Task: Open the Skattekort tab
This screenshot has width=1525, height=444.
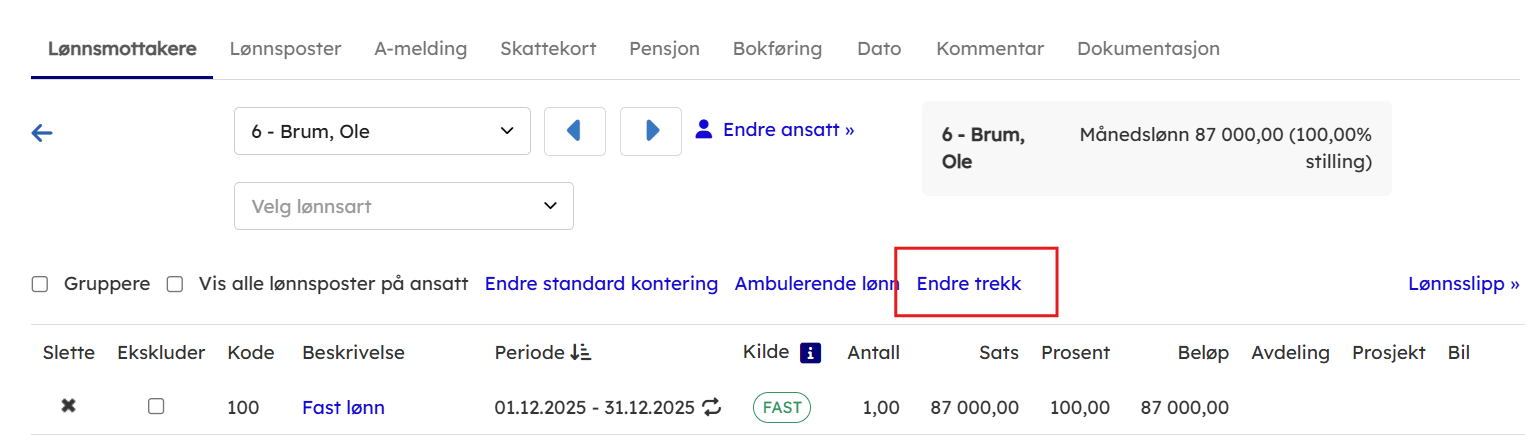Action: [x=548, y=49]
